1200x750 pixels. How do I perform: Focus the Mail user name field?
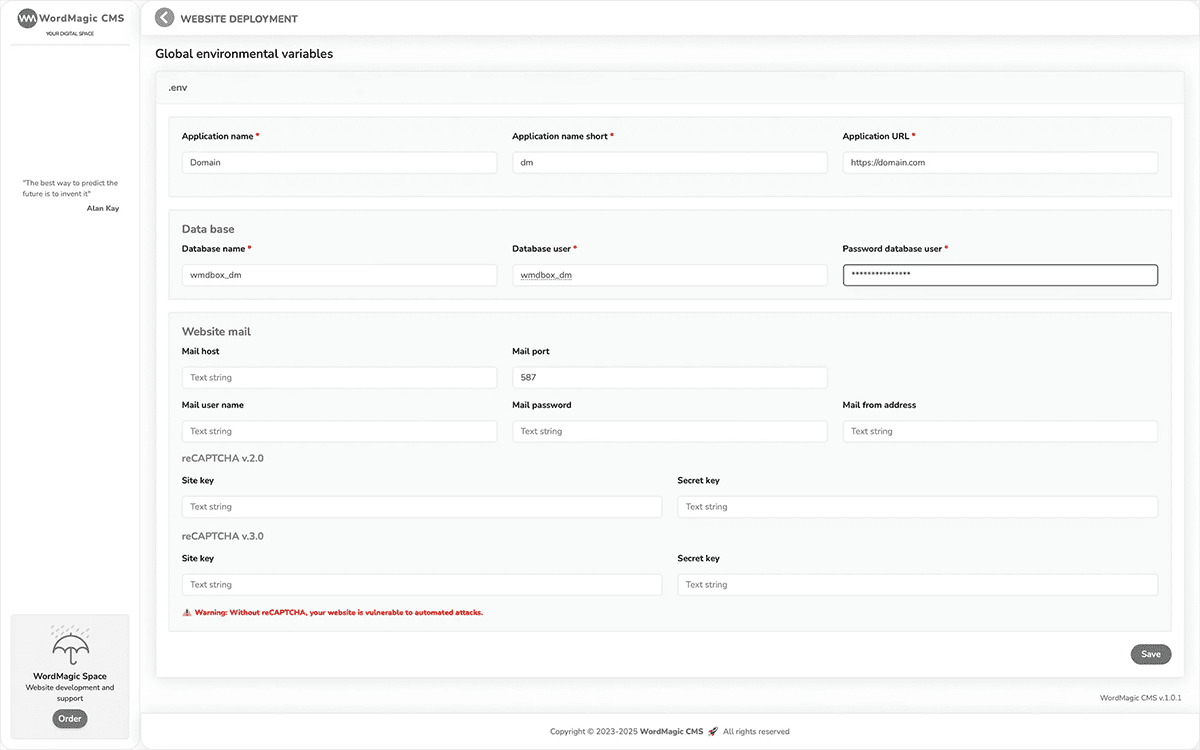339,431
